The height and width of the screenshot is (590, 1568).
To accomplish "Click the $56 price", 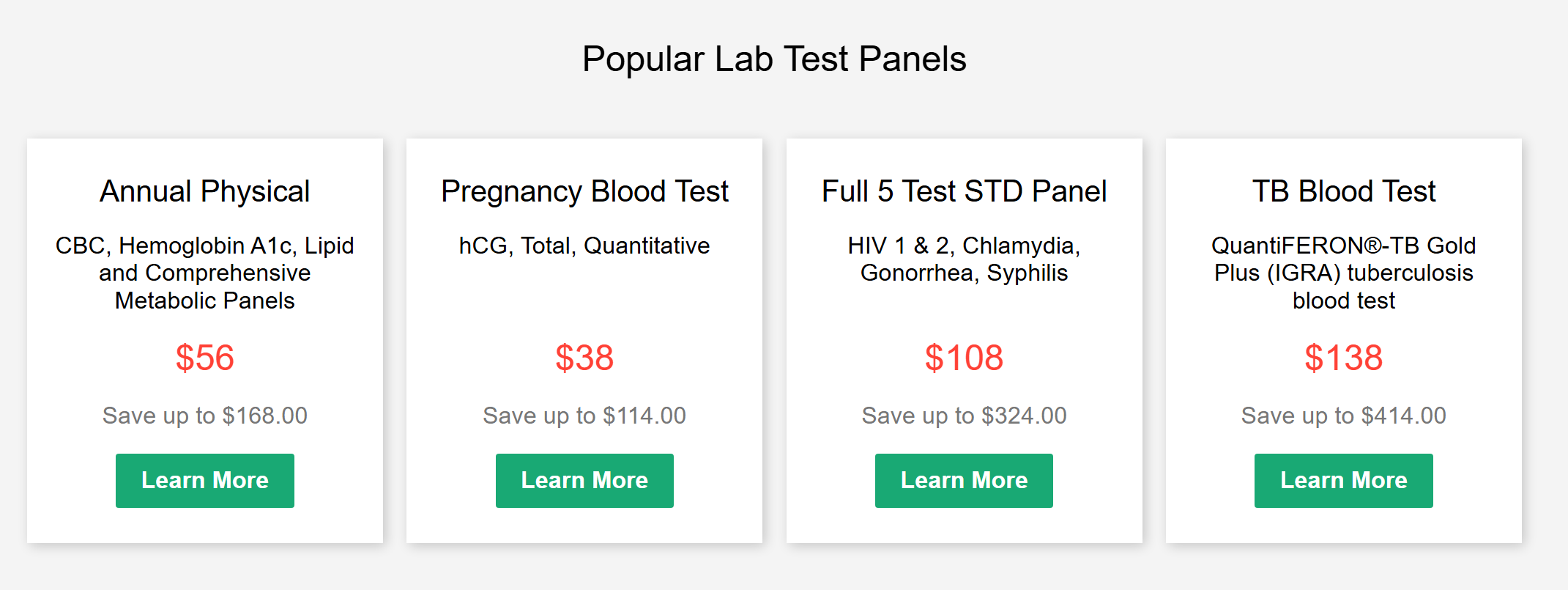I will pyautogui.click(x=205, y=358).
